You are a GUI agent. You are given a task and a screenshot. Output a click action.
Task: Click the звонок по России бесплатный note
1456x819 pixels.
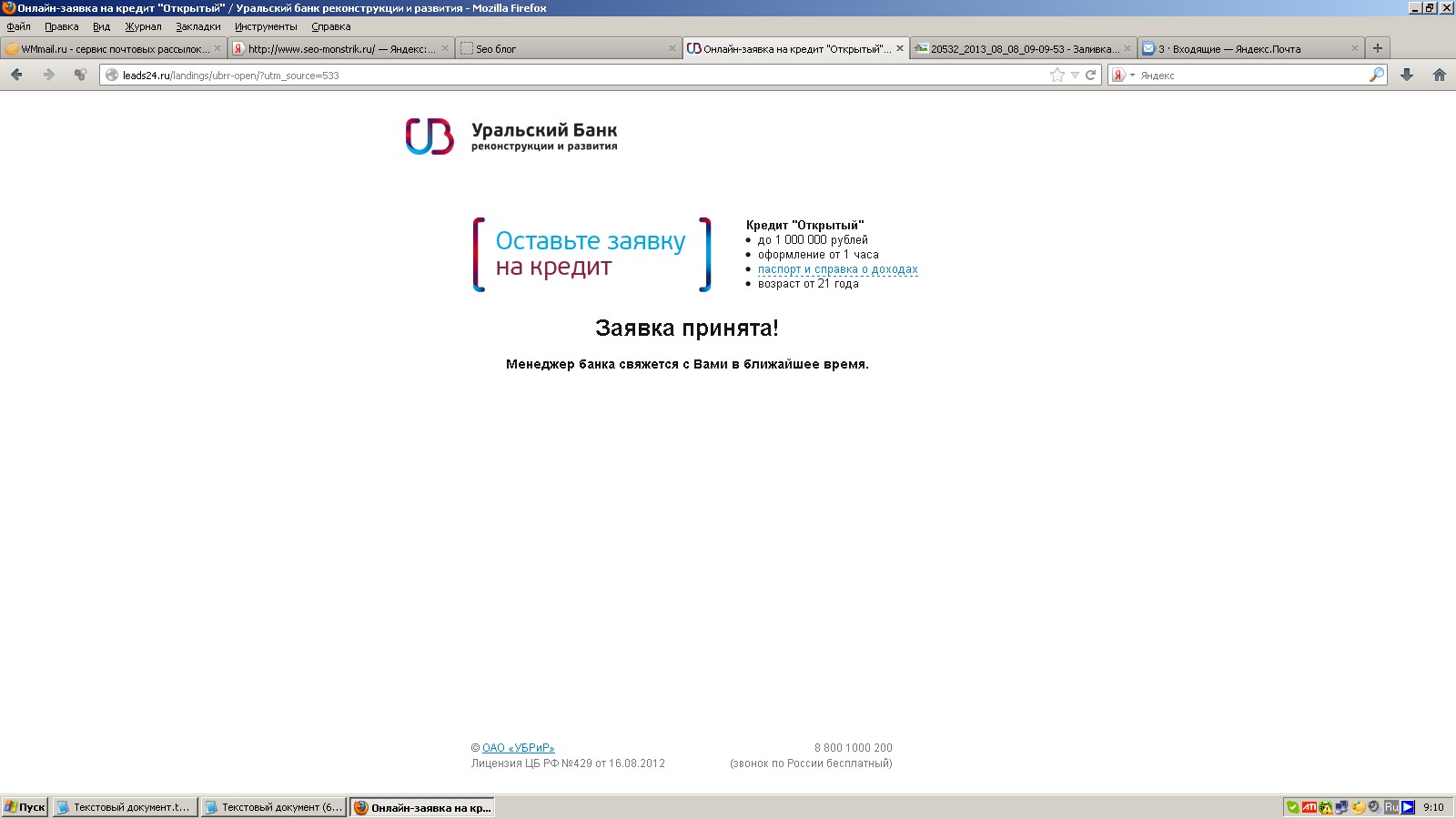click(811, 763)
